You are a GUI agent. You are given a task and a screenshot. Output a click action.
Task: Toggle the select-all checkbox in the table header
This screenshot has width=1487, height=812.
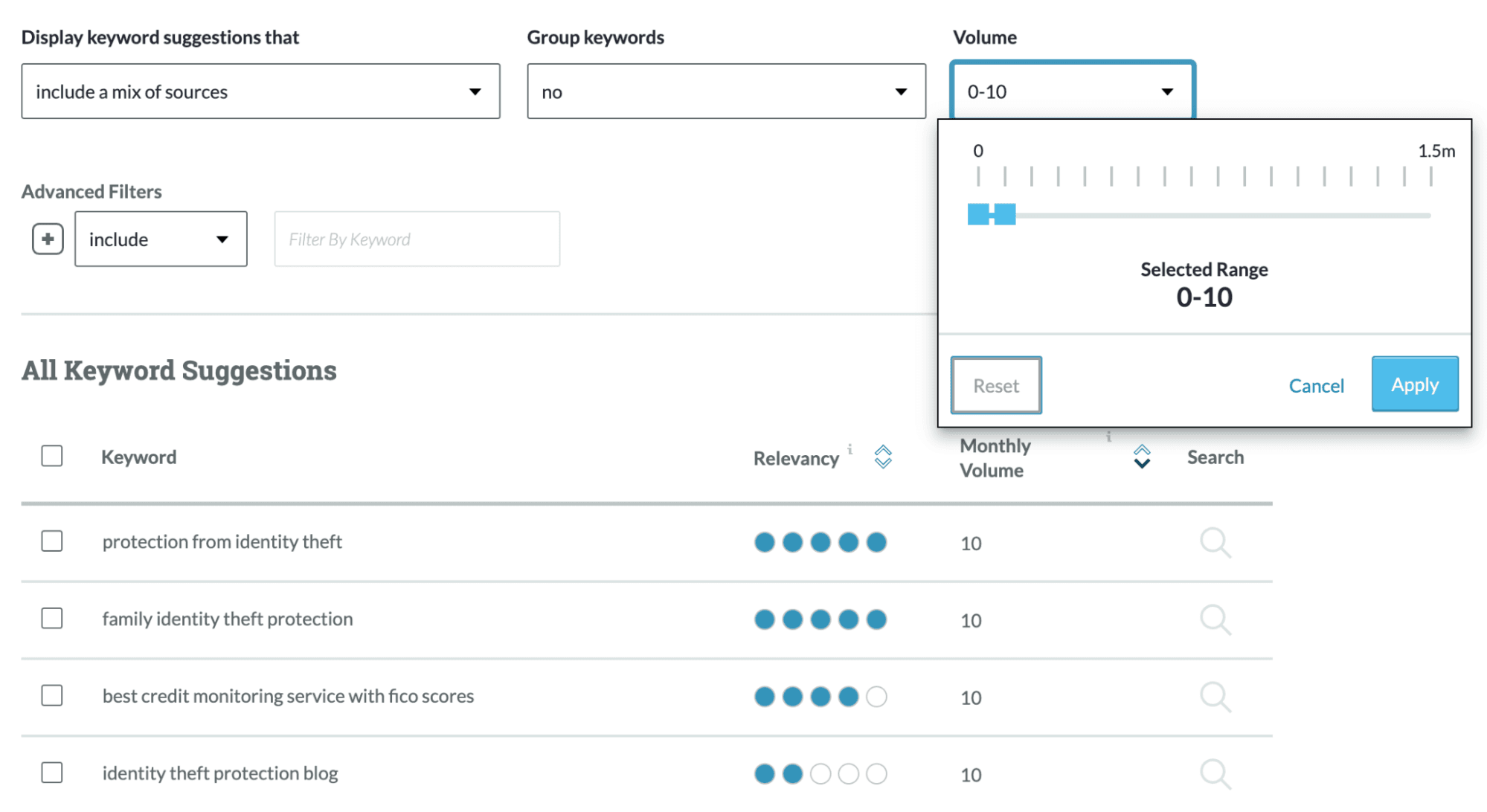[x=51, y=456]
